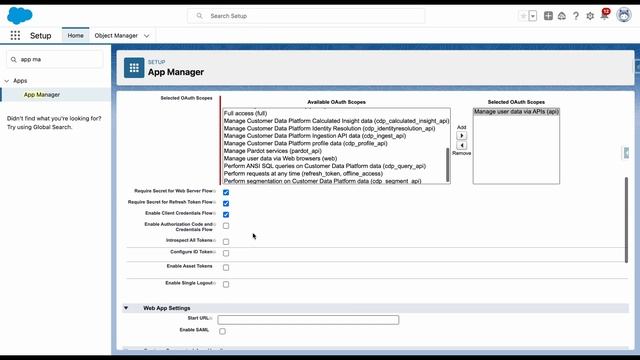Select 'Manage Customer Data Platform profile data' scope
This screenshot has height=360, width=640.
(x=306, y=143)
